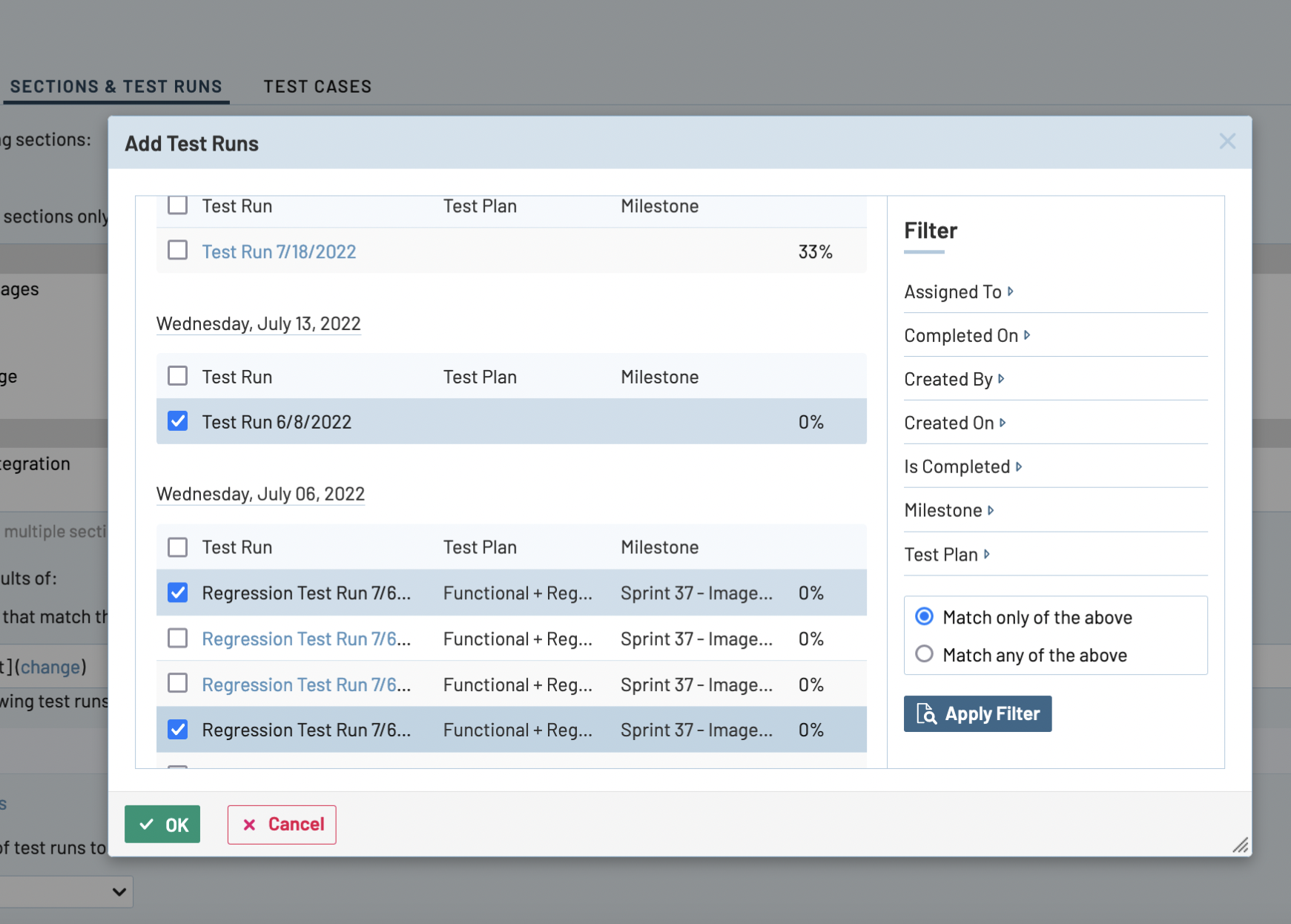Expand the Is Completed filter
The image size is (1291, 924).
(x=963, y=467)
